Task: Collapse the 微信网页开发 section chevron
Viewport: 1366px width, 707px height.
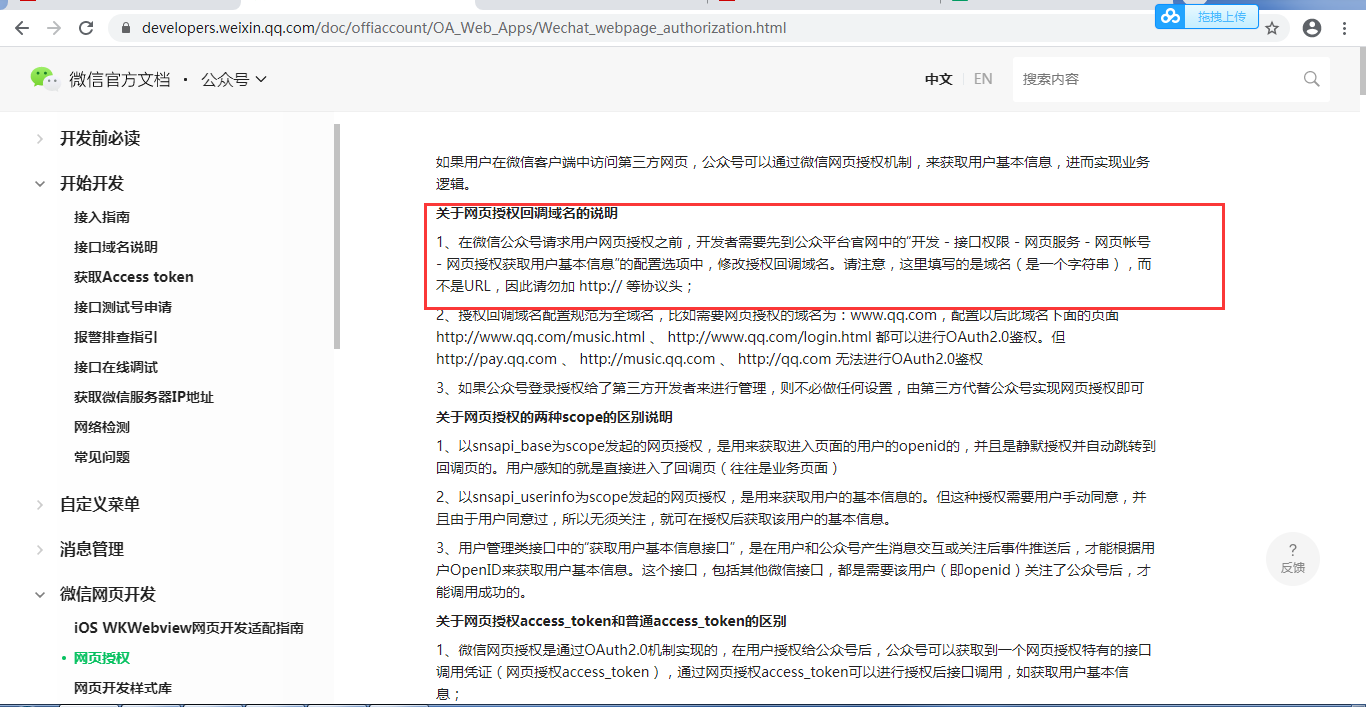Action: tap(40, 595)
